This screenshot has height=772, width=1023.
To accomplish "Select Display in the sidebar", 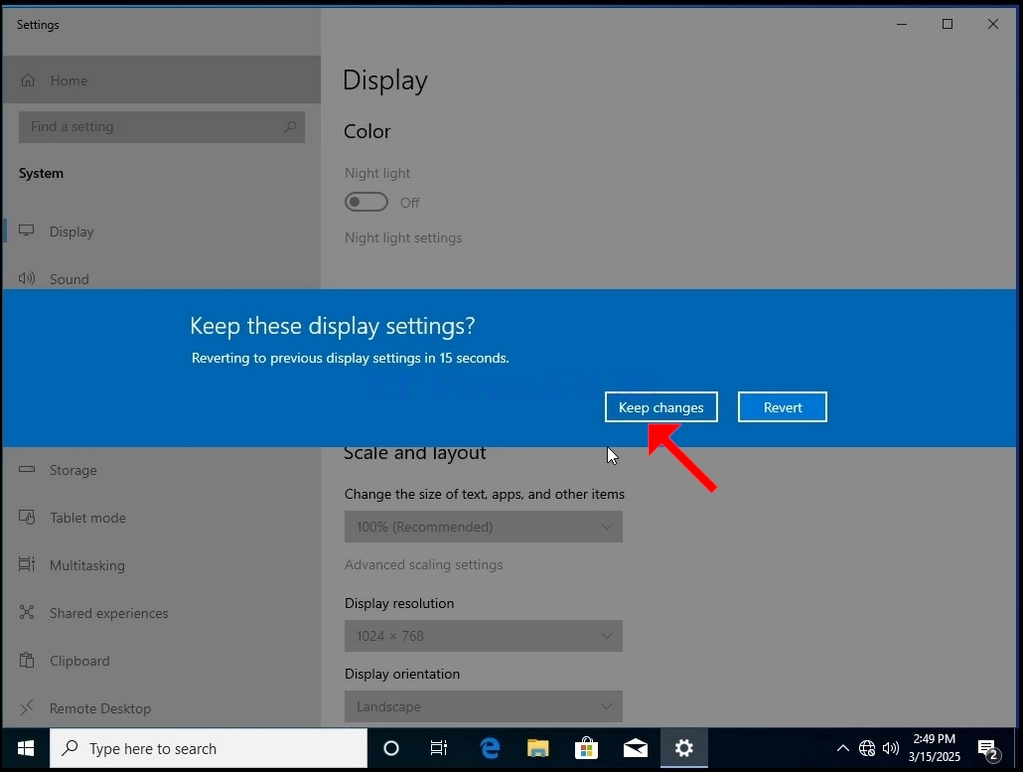I will [161, 232].
